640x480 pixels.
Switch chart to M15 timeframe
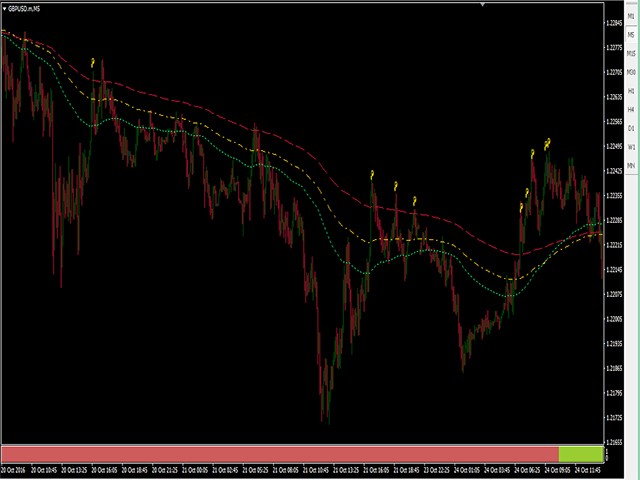tap(631, 53)
